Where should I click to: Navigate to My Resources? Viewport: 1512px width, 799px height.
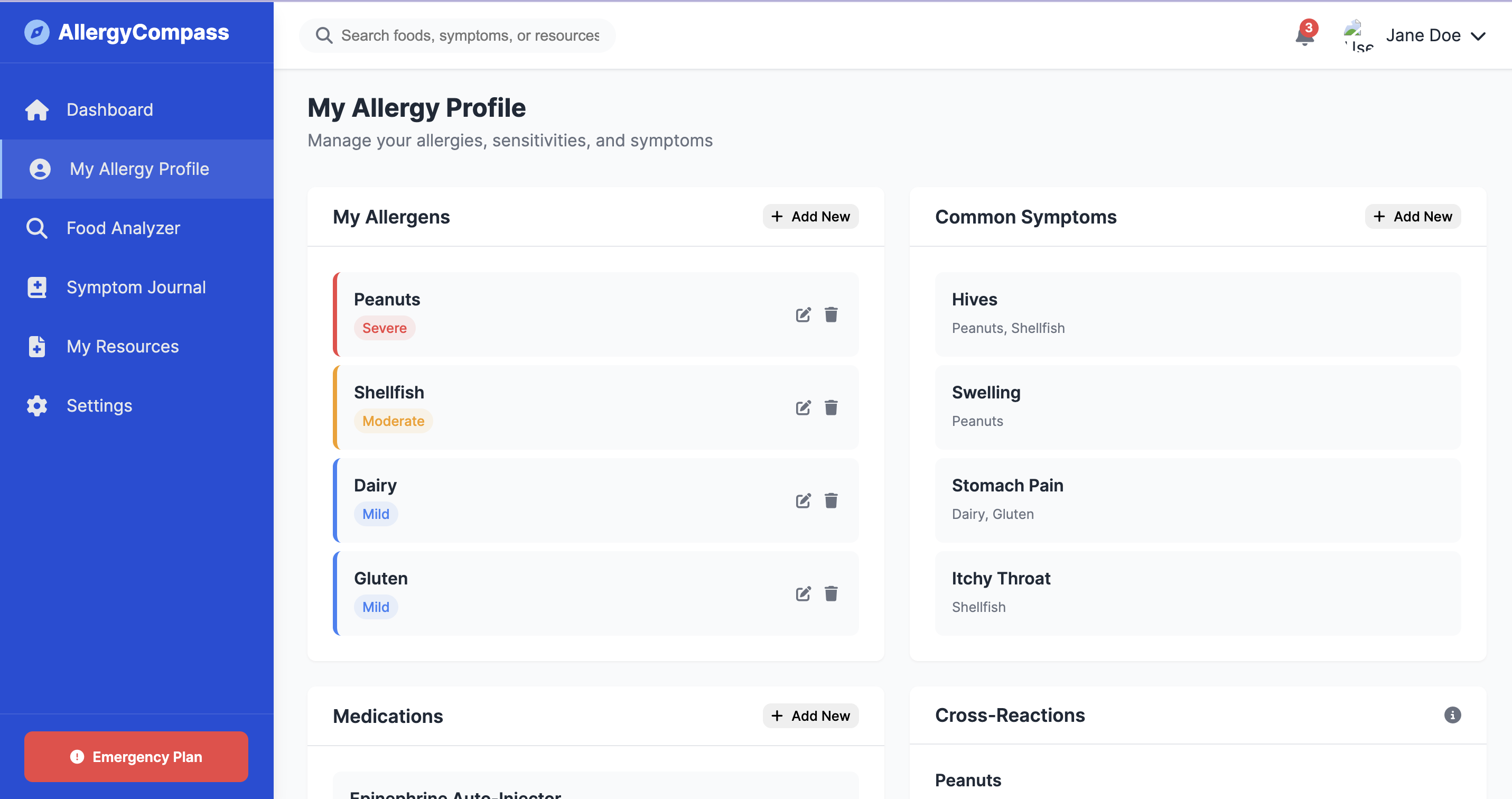click(122, 346)
